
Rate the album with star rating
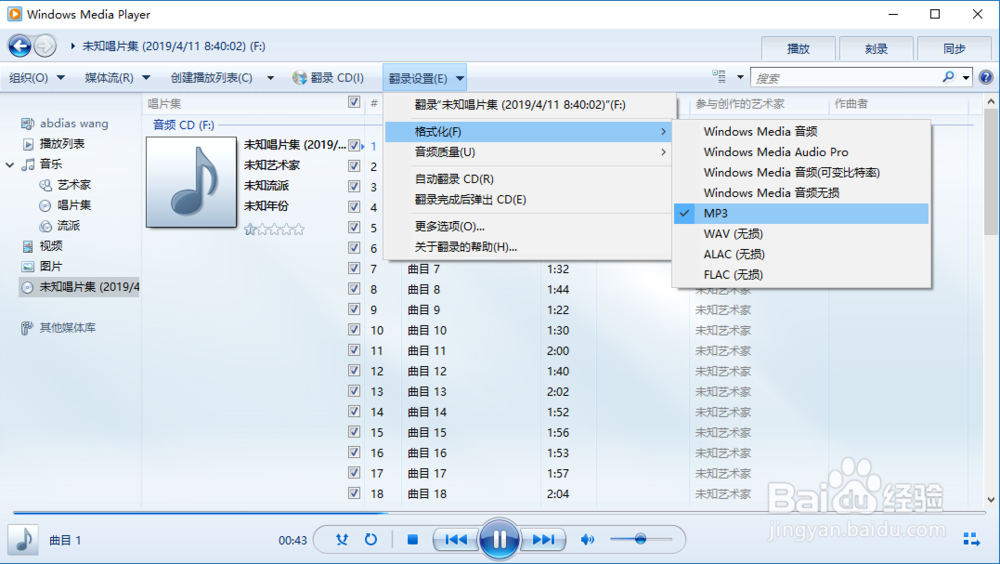[274, 229]
